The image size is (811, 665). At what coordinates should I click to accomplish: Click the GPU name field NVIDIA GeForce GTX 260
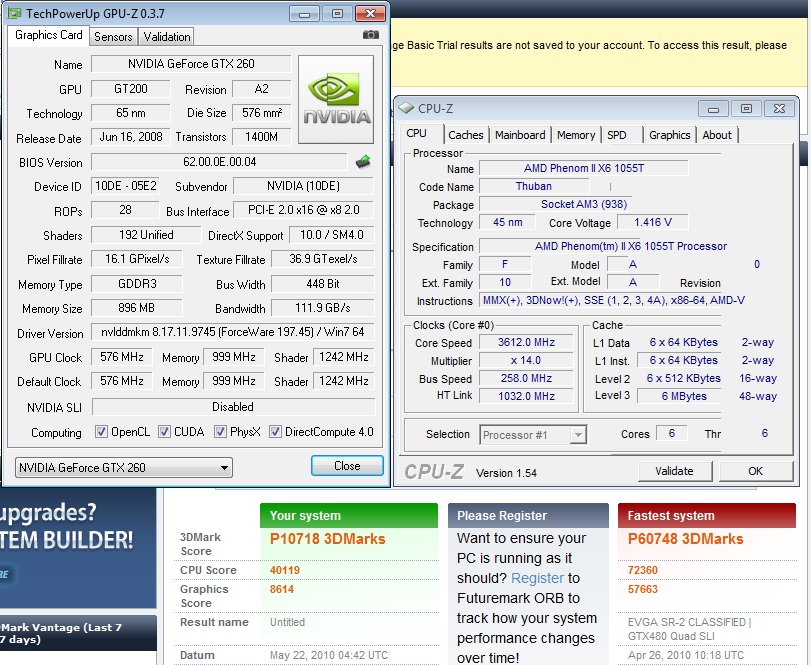point(191,64)
